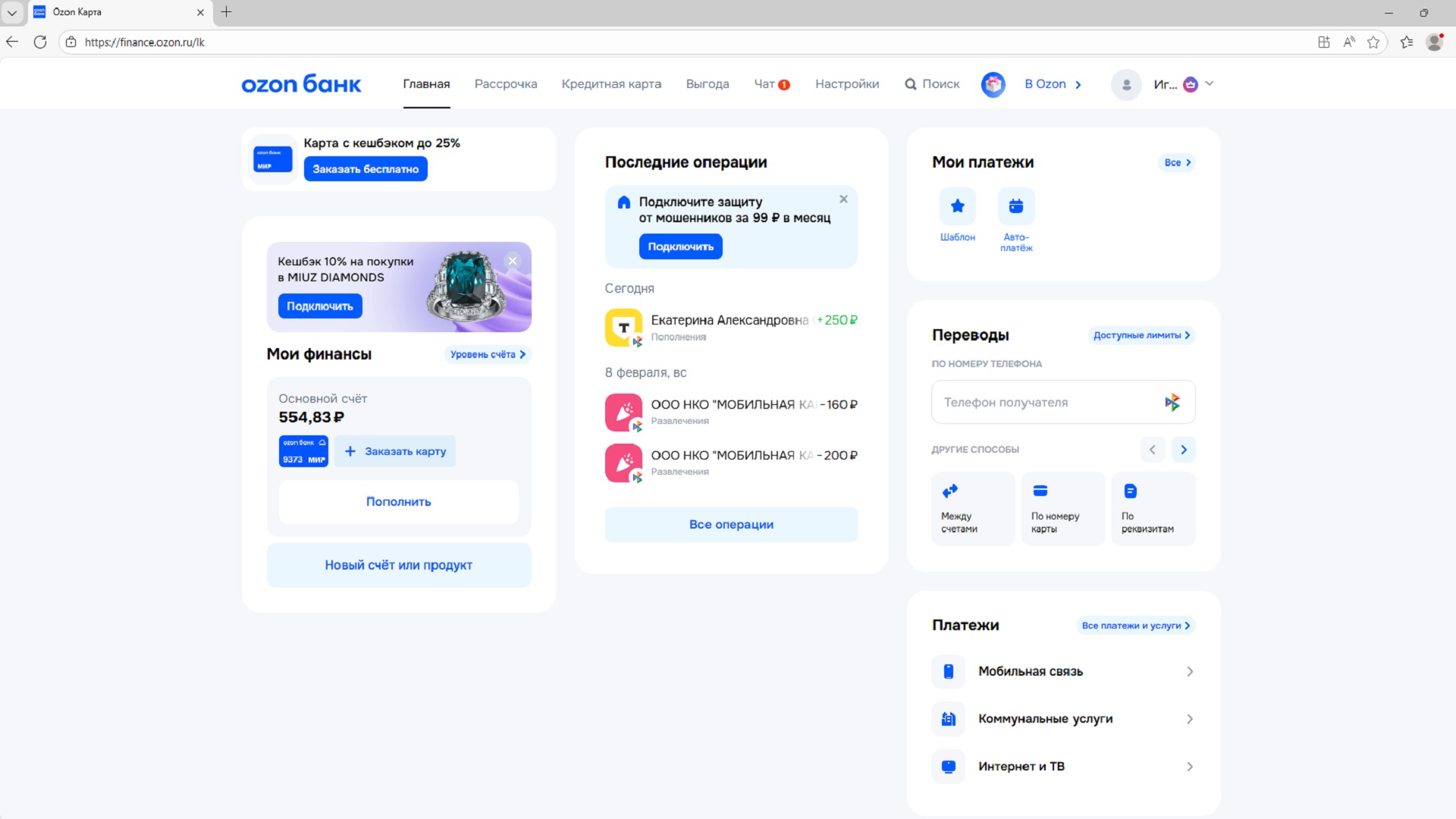Click the Мобильная связь phone icon
This screenshot has width=1456, height=819.
coord(948,671)
